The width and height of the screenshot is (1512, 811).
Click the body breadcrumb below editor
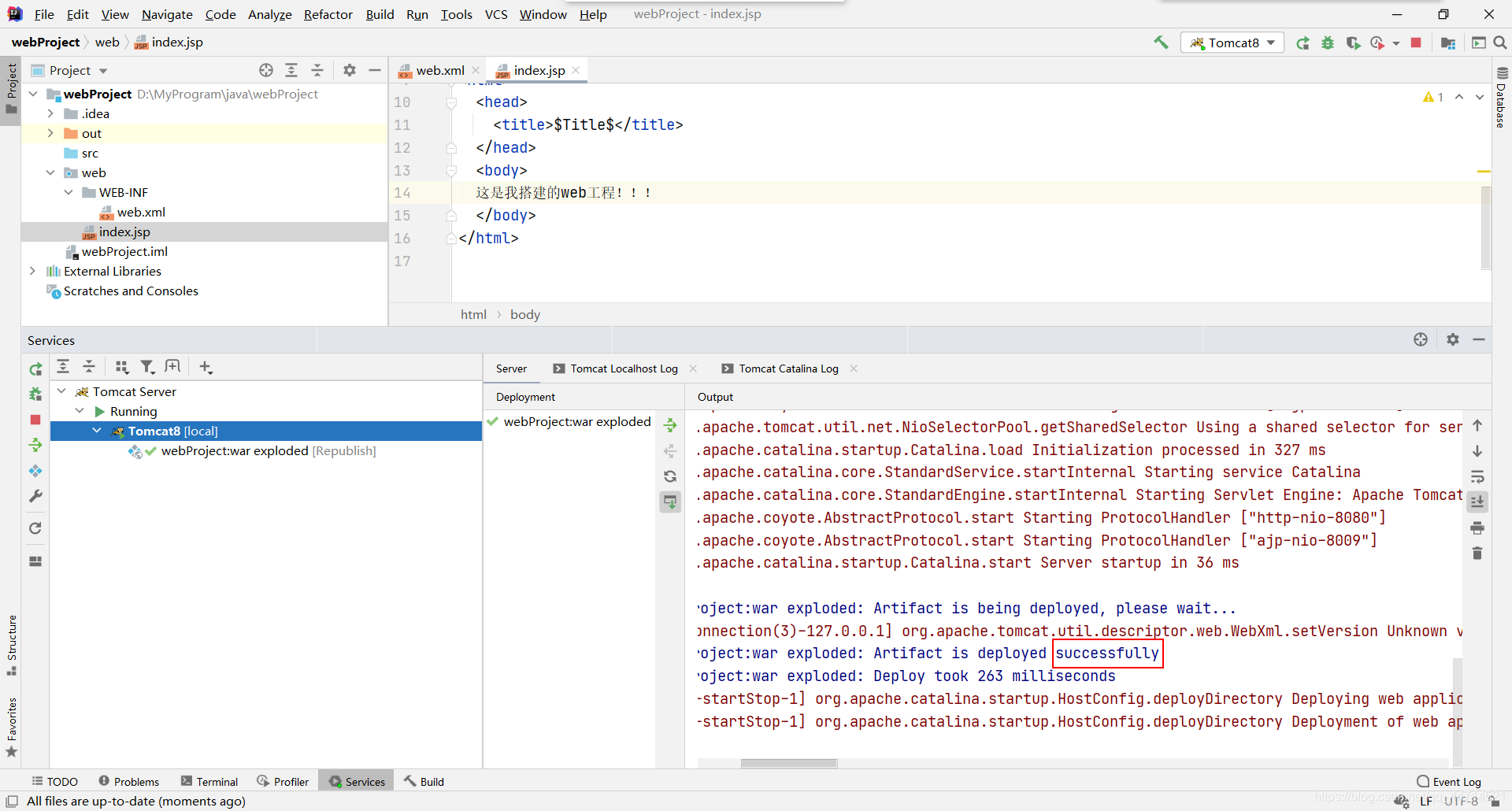[525, 314]
